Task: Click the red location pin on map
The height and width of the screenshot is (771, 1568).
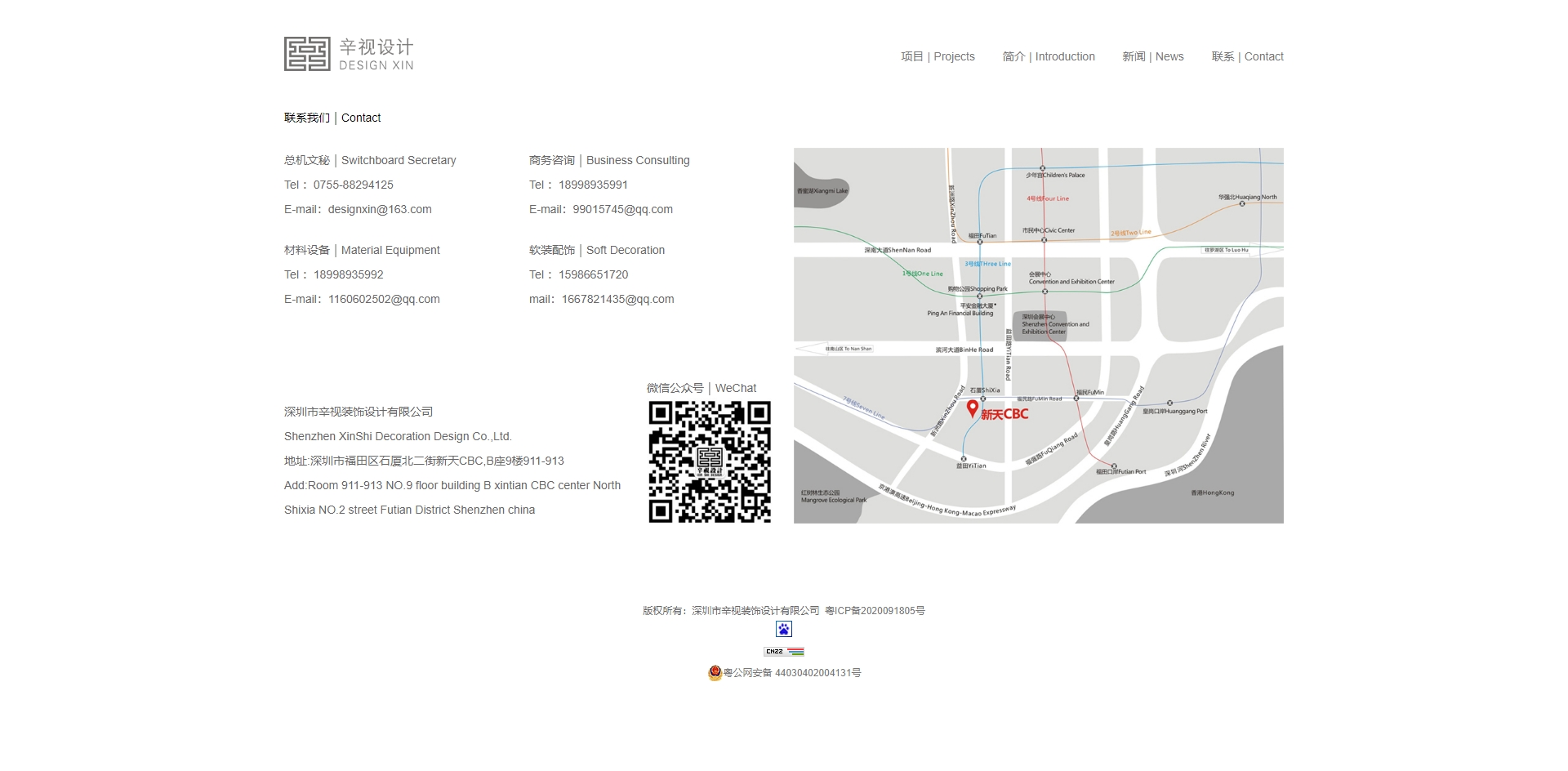Action: 973,408
